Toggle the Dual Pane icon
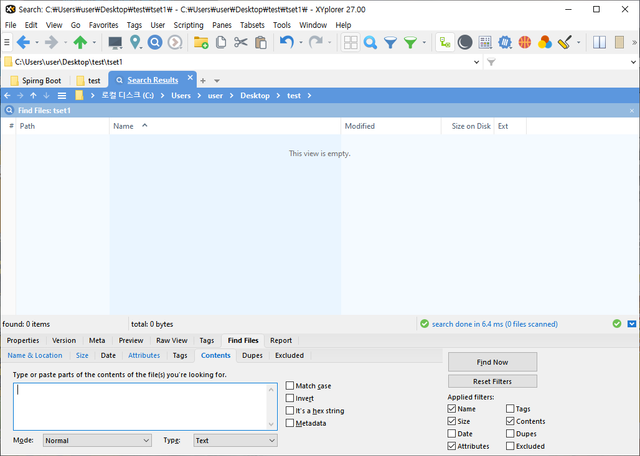 (x=599, y=42)
